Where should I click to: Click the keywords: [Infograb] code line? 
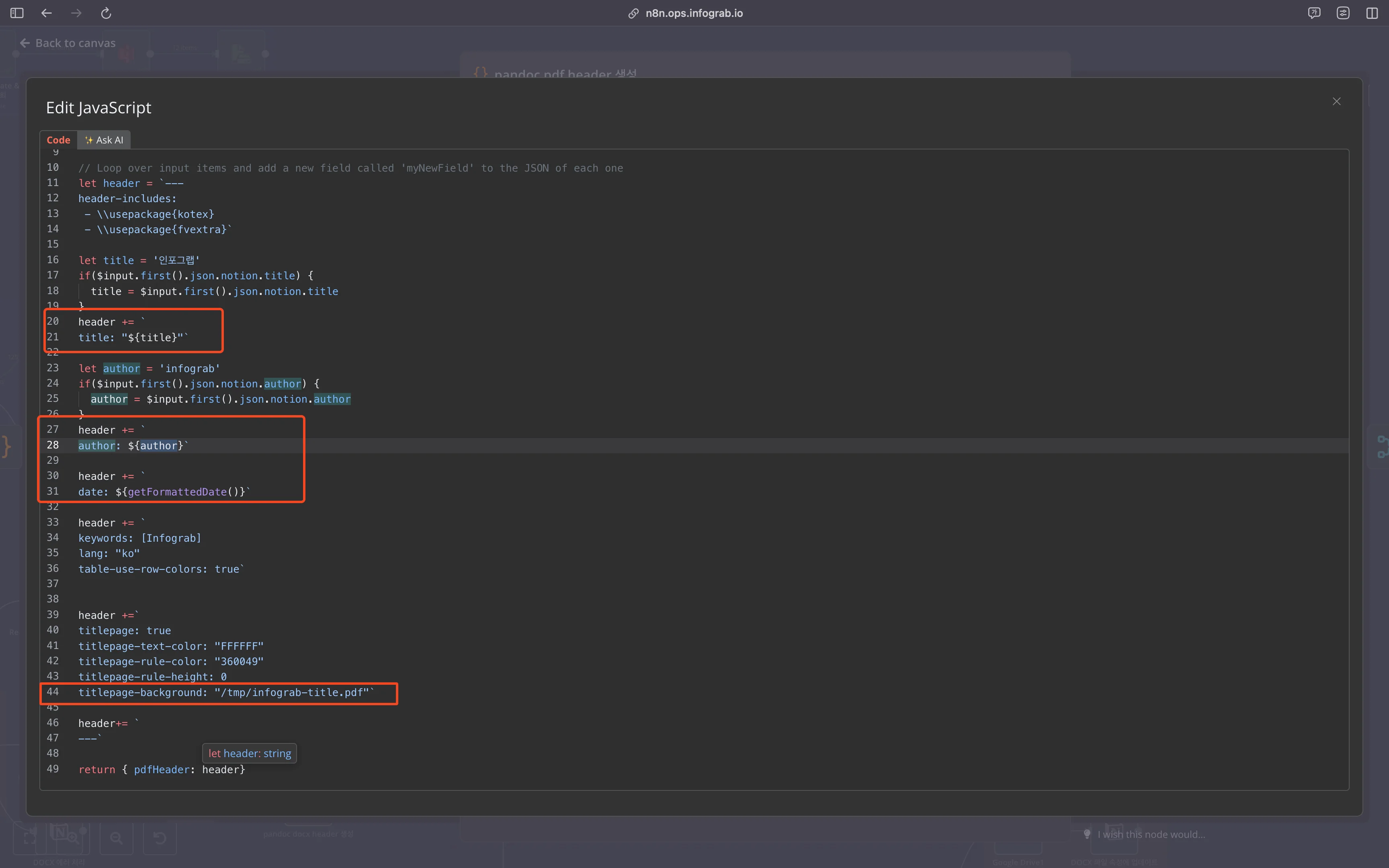pos(139,538)
